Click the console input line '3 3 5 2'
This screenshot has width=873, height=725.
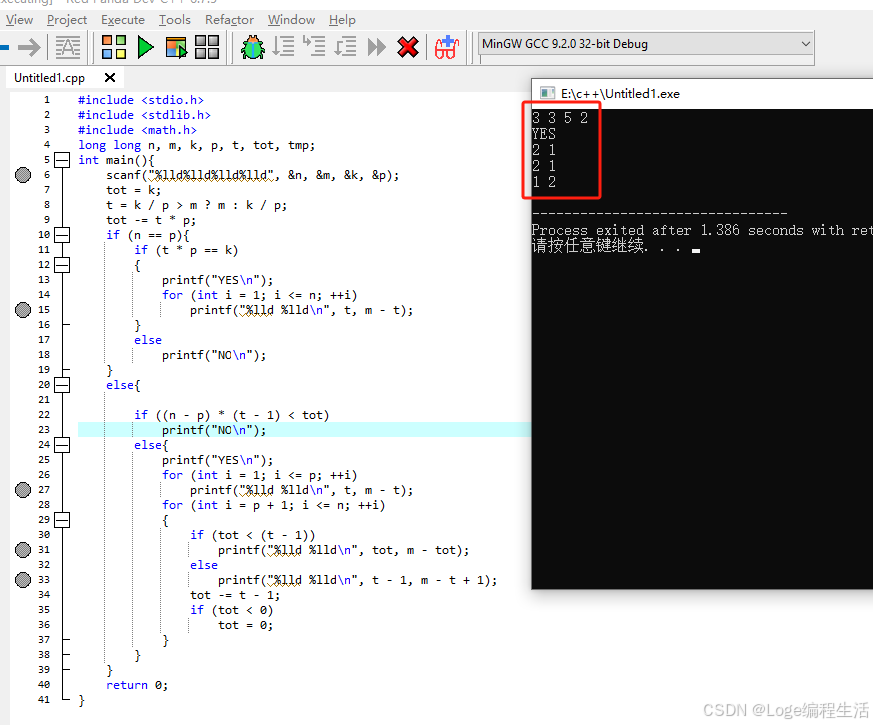click(x=560, y=118)
